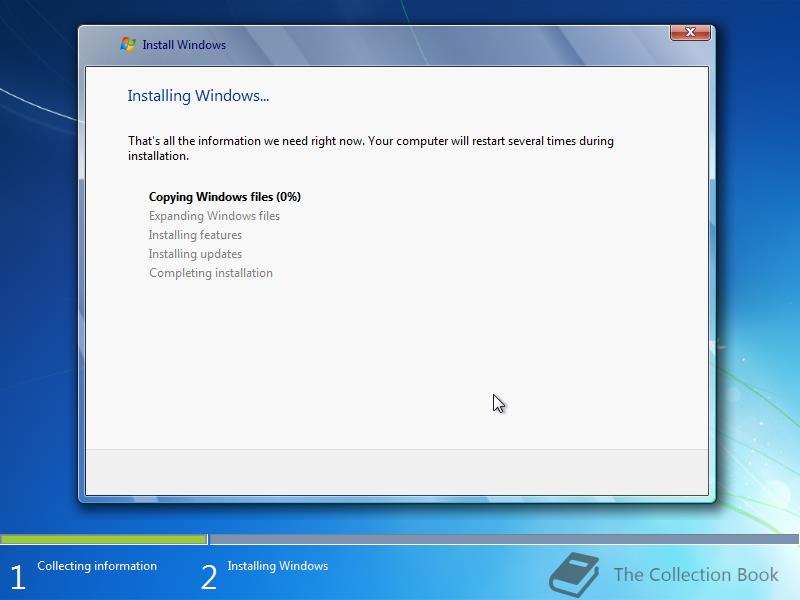800x600 pixels.
Task: Click the Install Windows title text
Action: tap(184, 45)
